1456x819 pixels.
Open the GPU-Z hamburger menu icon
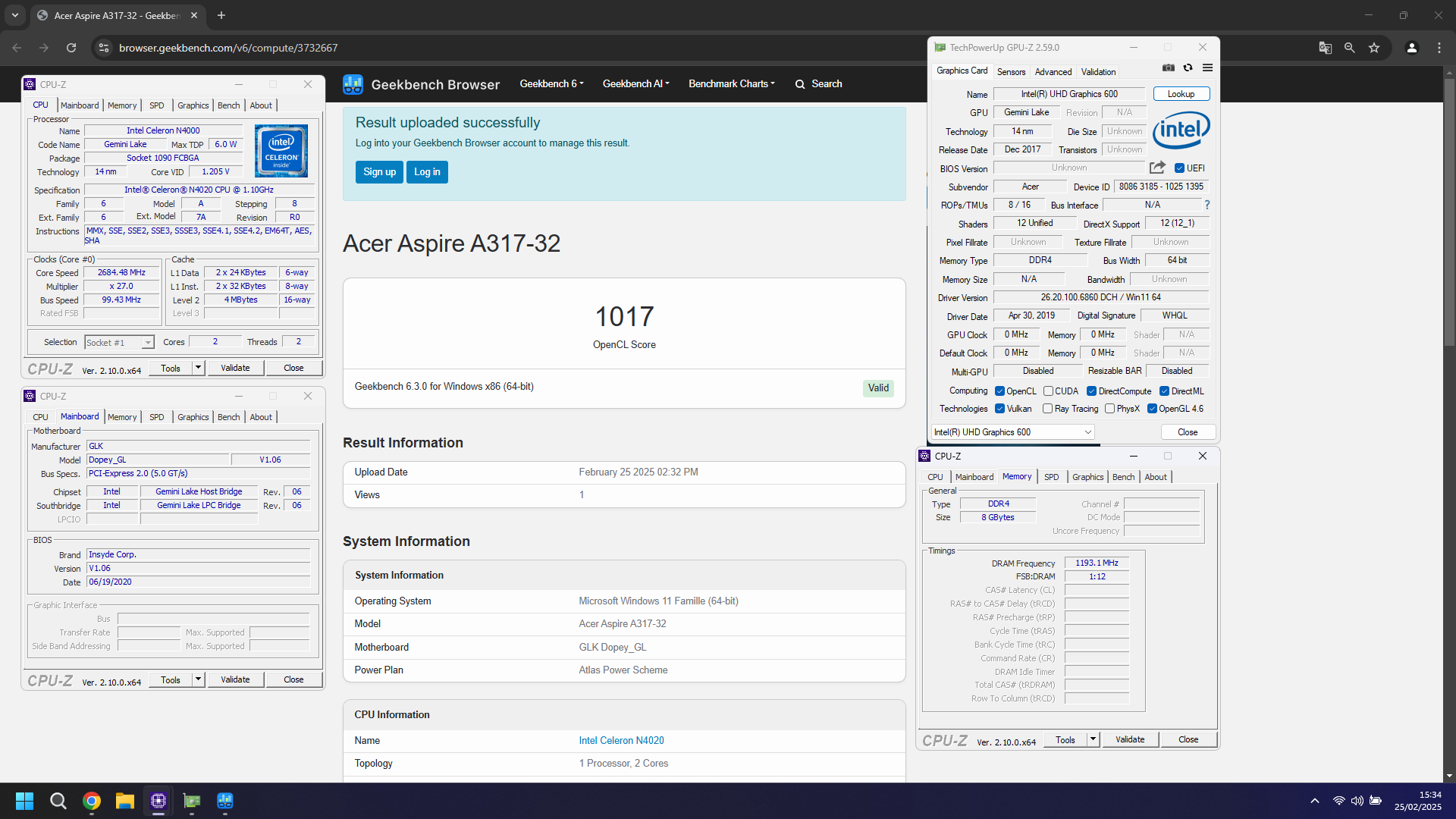(1207, 68)
